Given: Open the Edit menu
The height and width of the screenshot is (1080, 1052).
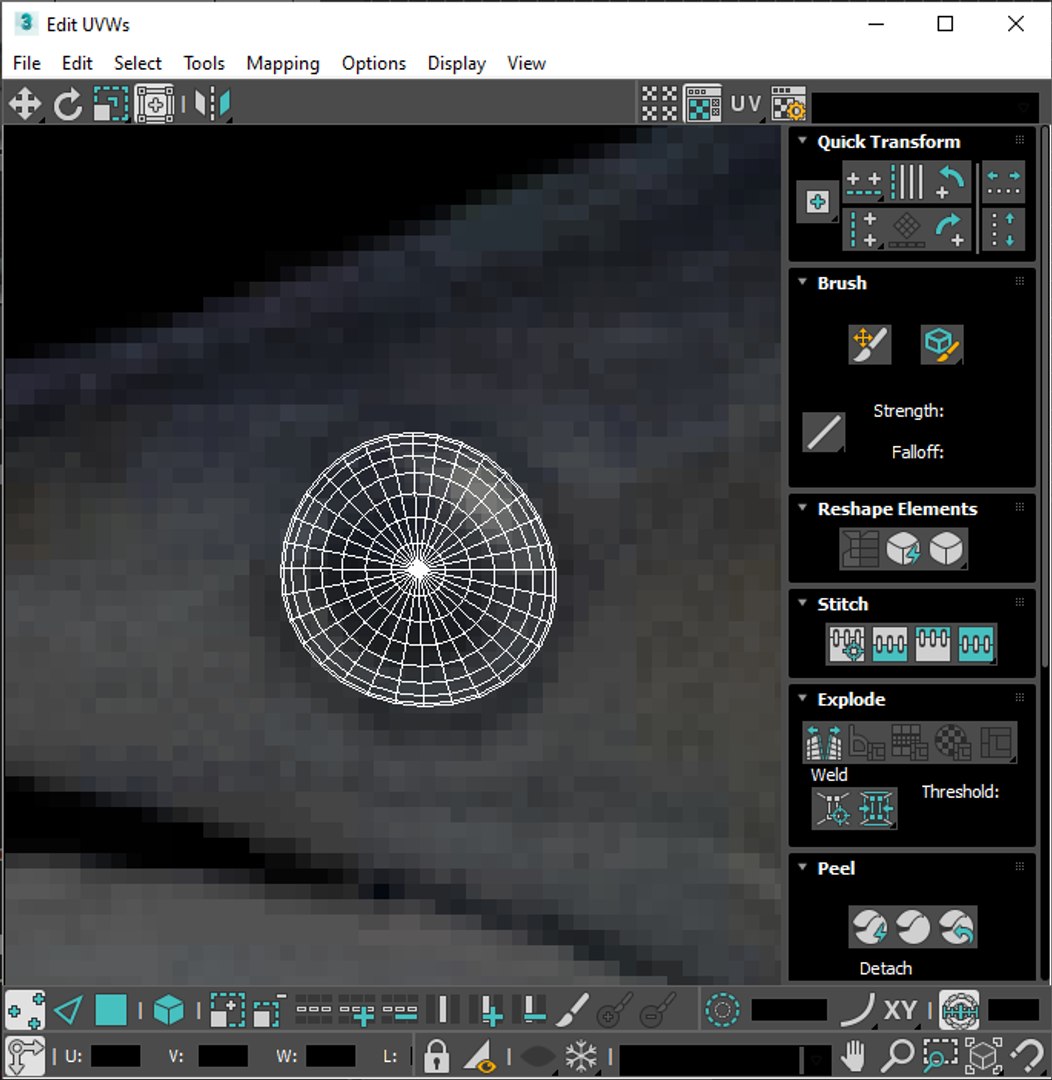Looking at the screenshot, I should pos(77,63).
